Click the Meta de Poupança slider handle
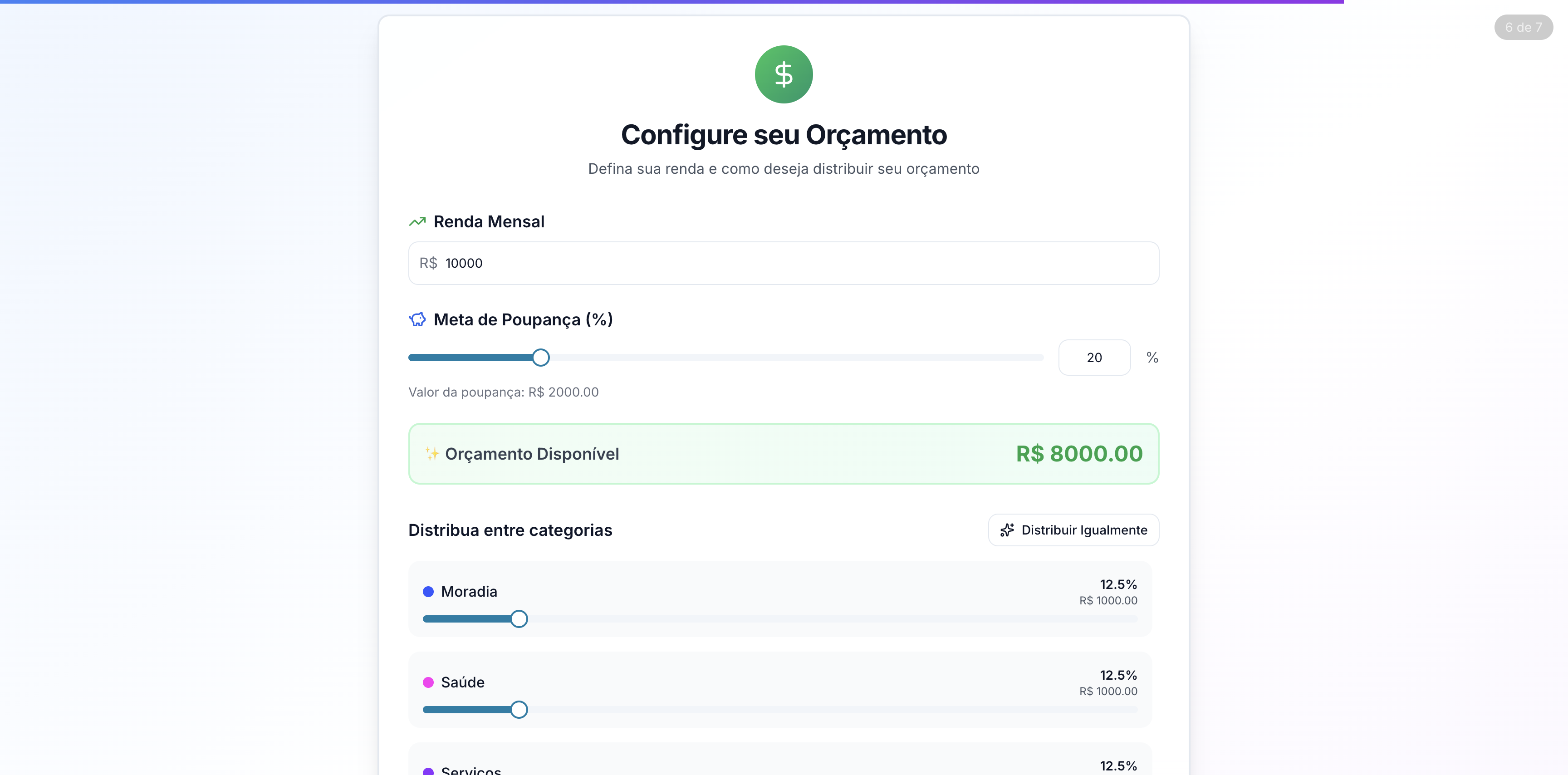 [x=540, y=358]
